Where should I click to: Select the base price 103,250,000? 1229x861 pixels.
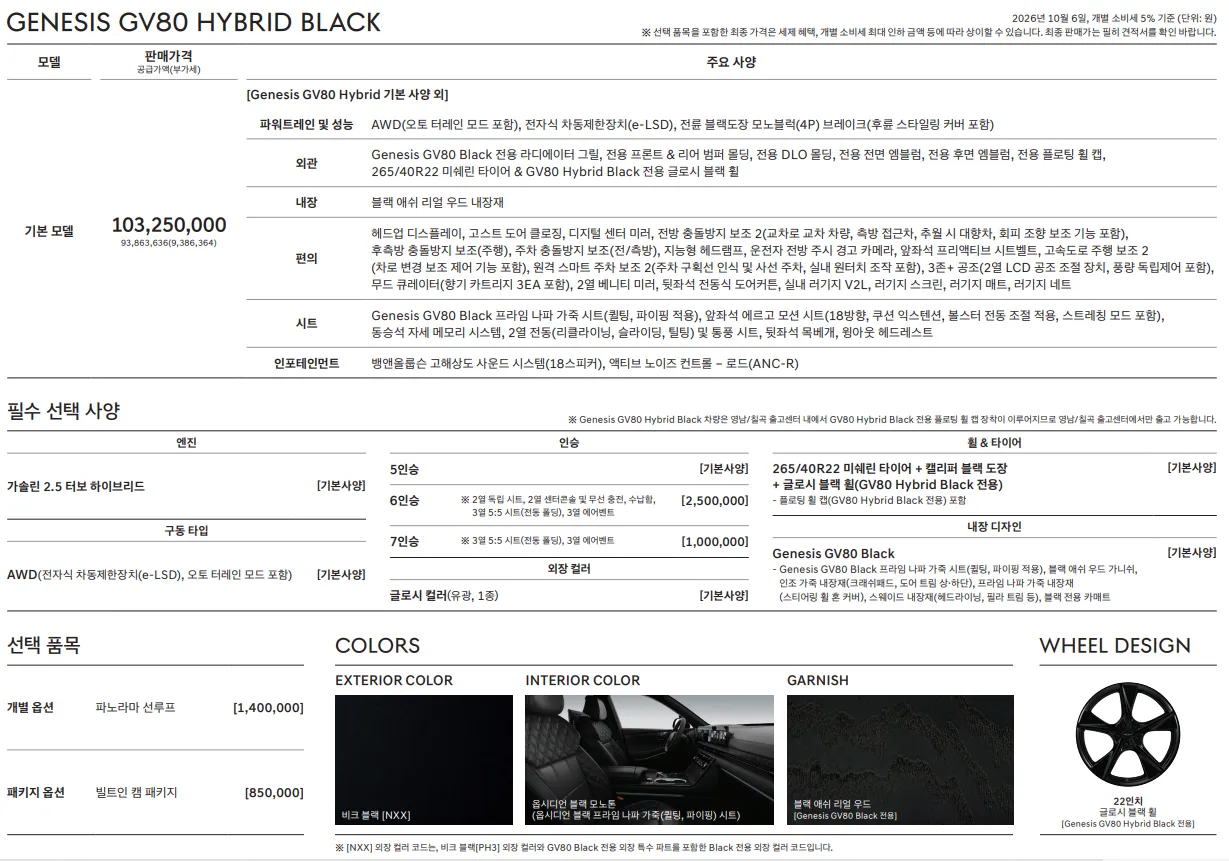click(x=169, y=225)
